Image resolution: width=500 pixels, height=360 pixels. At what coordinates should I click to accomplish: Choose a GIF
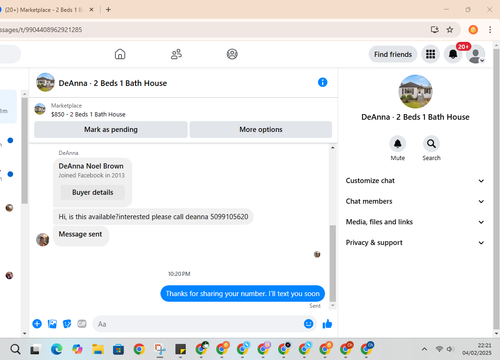(82, 324)
